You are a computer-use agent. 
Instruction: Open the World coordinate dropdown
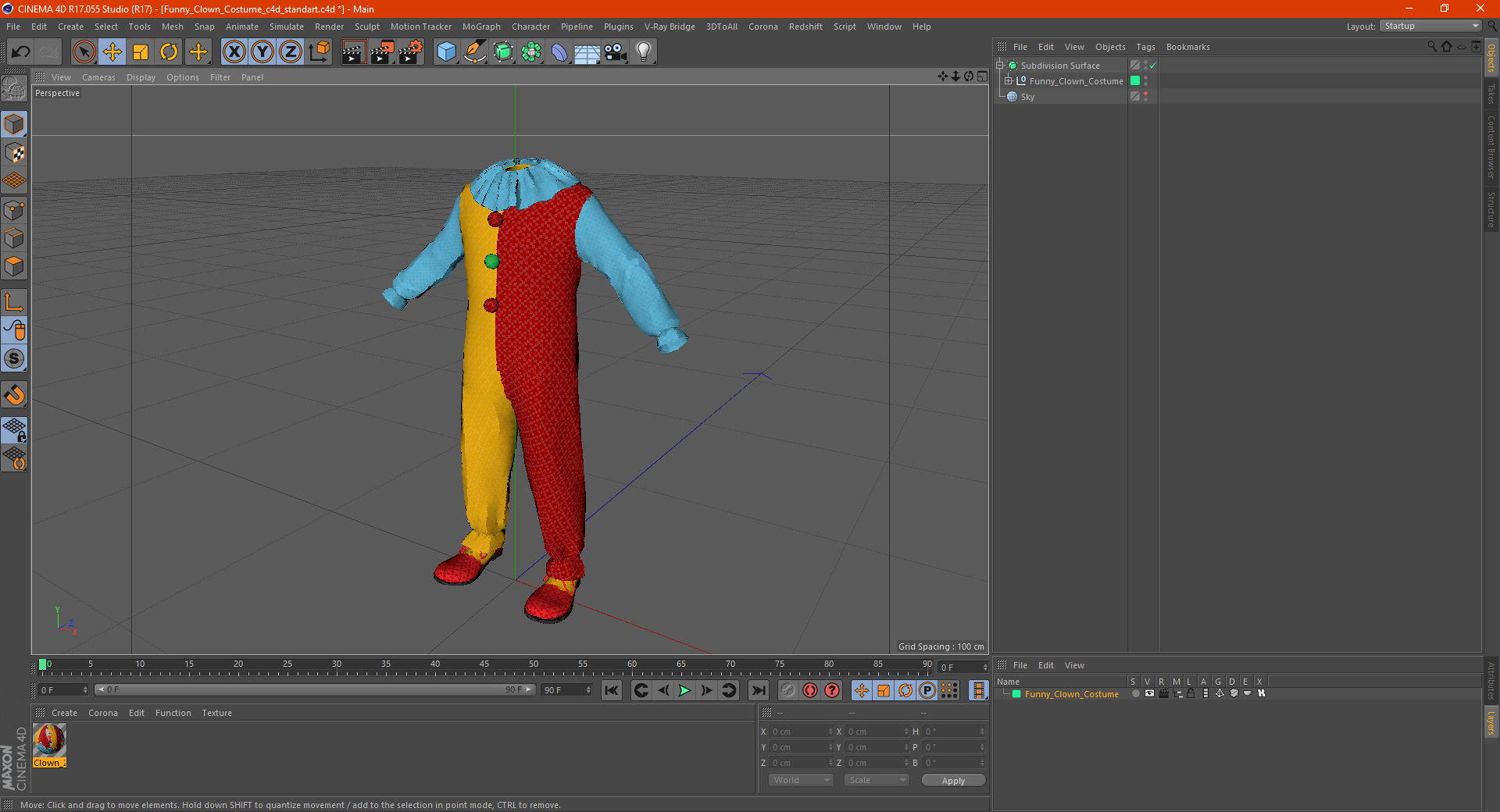click(x=800, y=780)
